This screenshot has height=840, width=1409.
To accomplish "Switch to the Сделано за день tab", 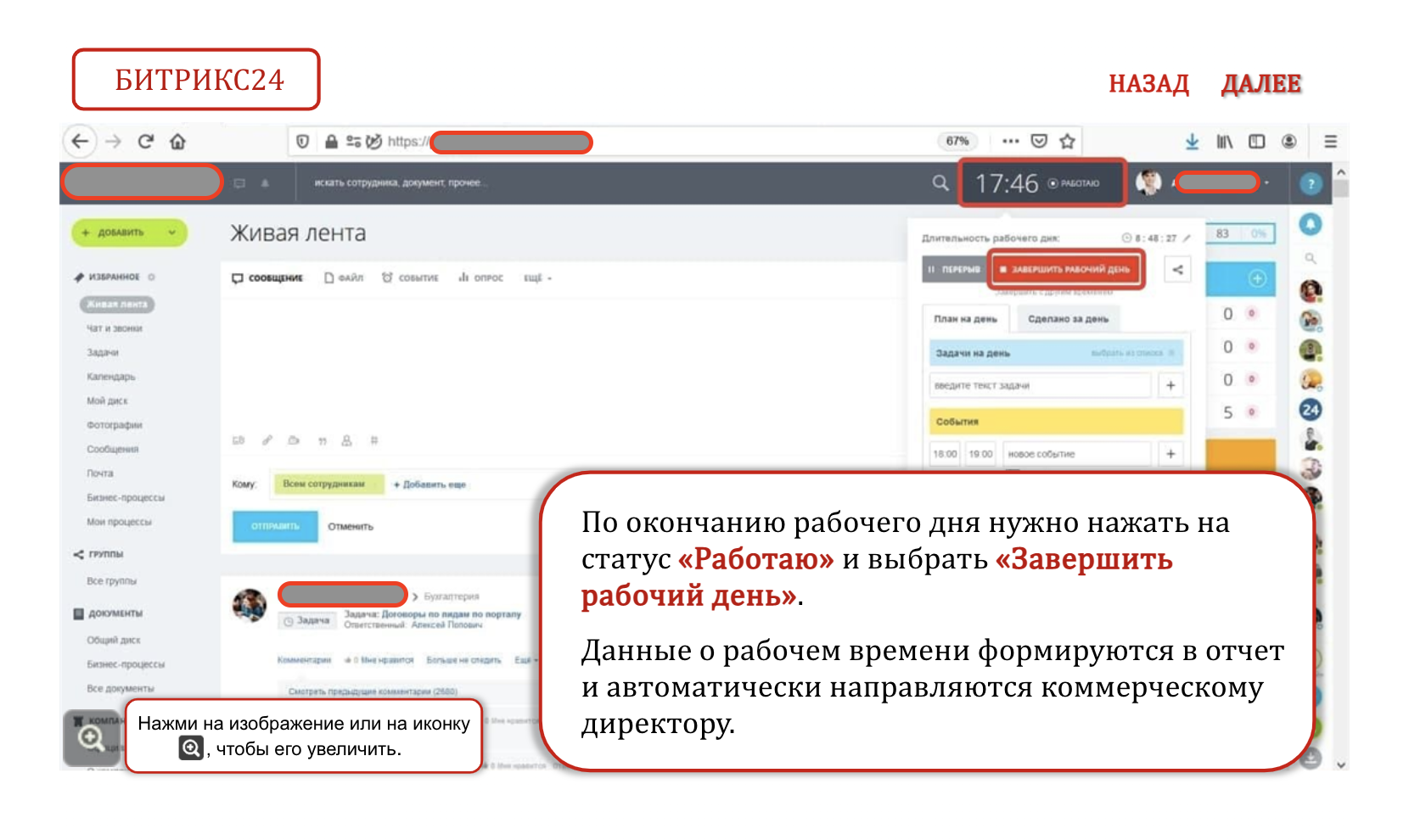I will tap(1068, 319).
